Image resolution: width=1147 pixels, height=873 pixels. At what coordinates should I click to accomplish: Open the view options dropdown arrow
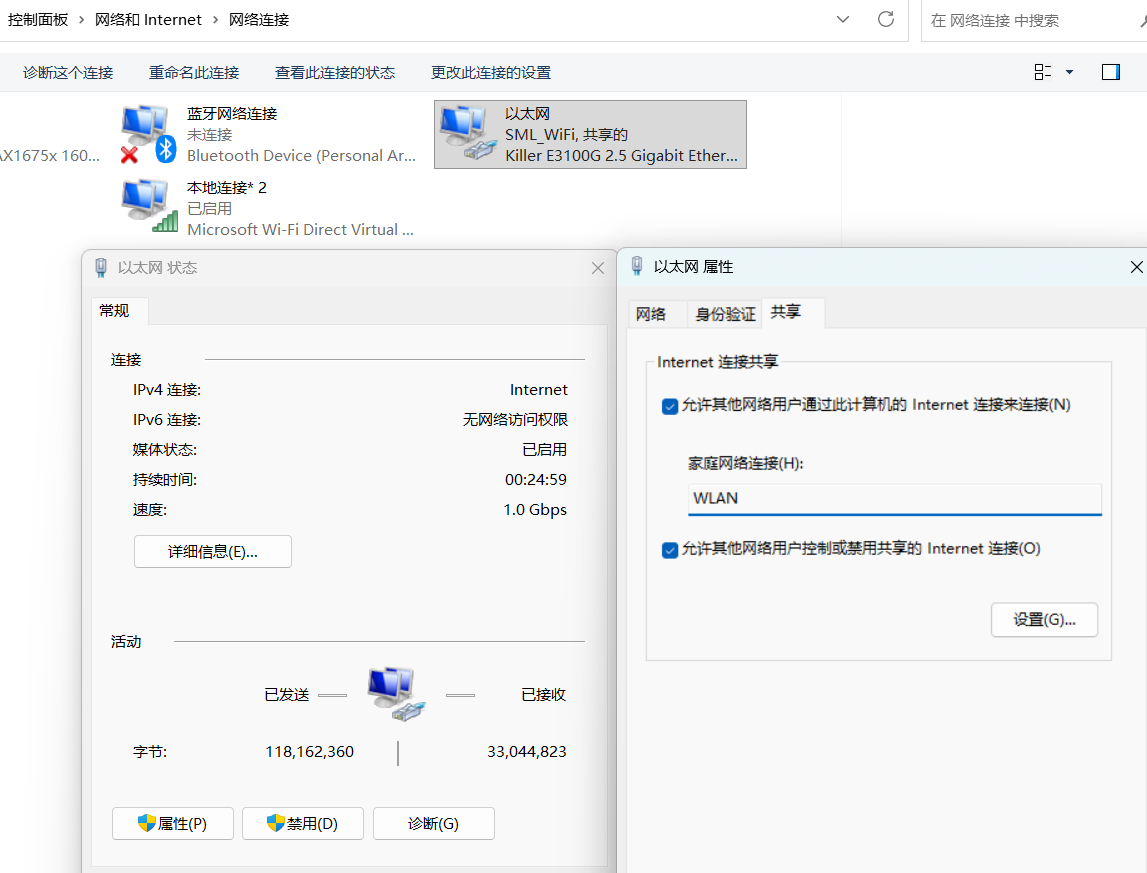point(1069,72)
